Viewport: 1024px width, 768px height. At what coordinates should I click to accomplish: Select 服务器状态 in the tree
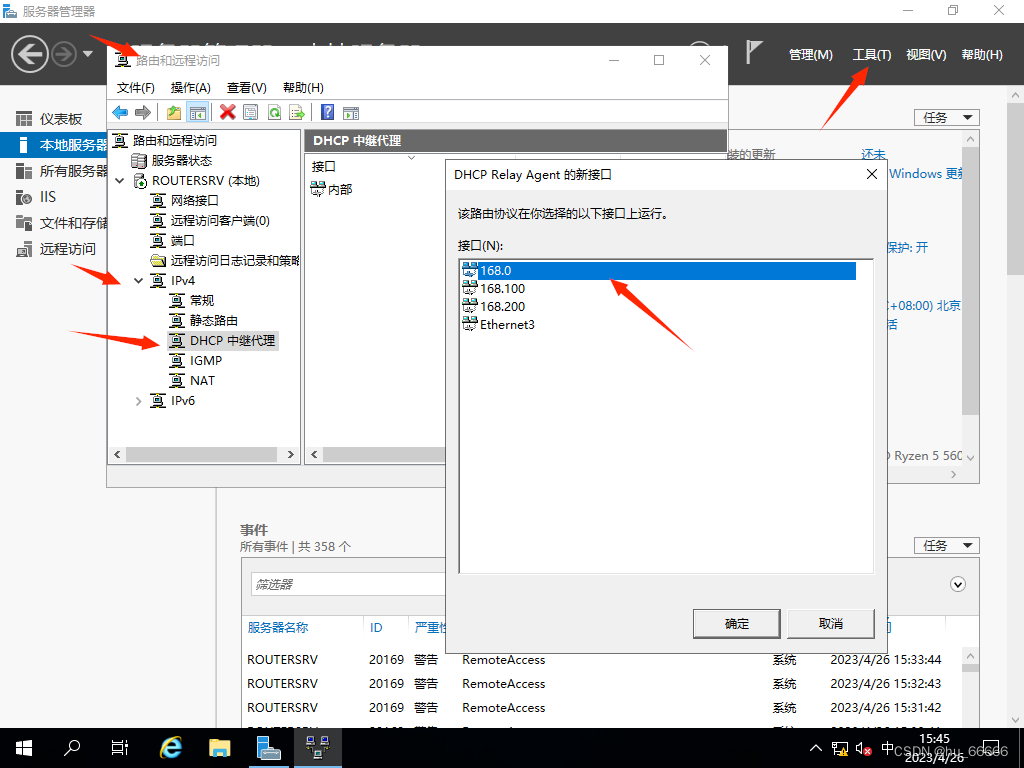182,161
